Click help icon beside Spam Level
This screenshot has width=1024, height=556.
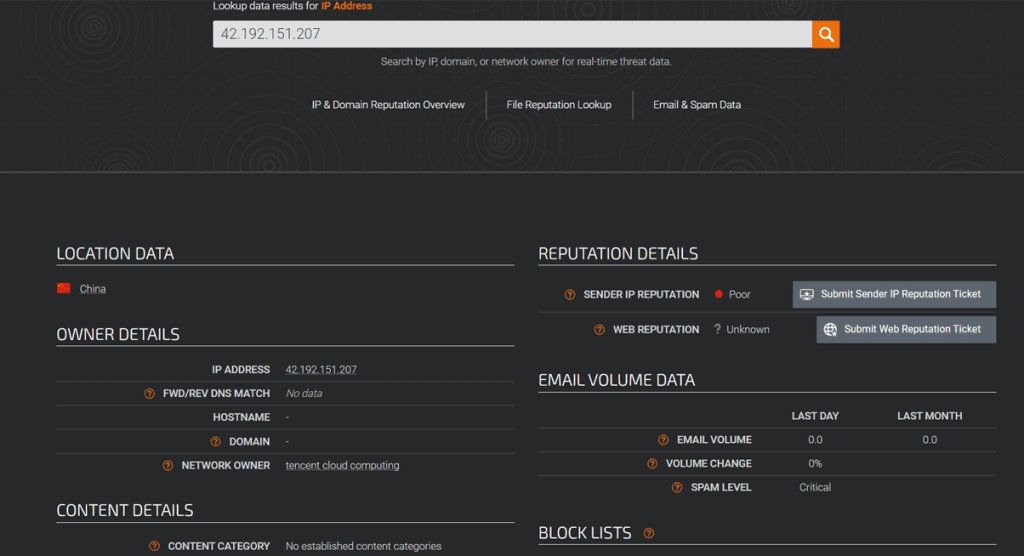click(x=677, y=488)
